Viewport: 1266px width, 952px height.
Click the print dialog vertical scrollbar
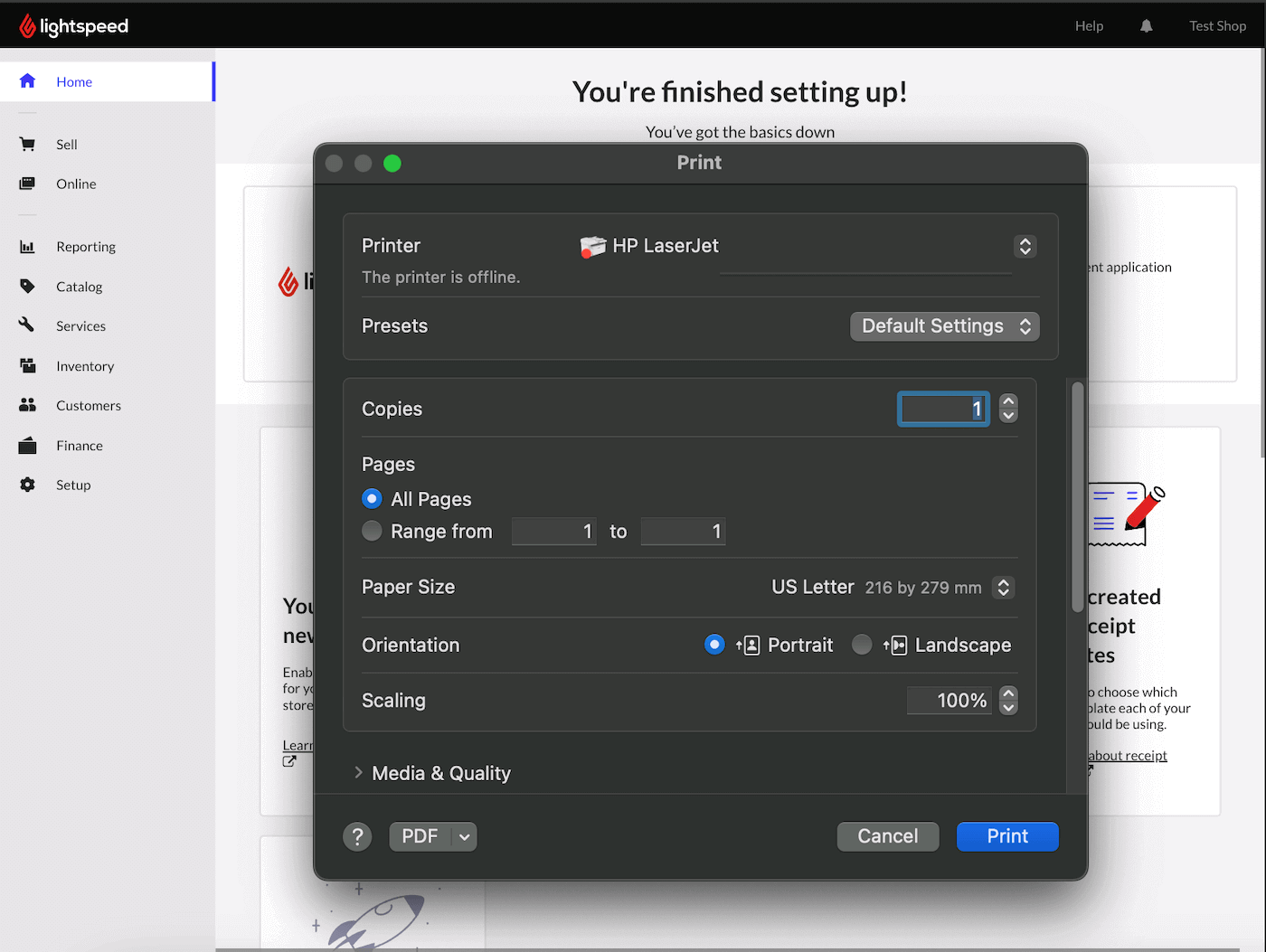click(1077, 497)
